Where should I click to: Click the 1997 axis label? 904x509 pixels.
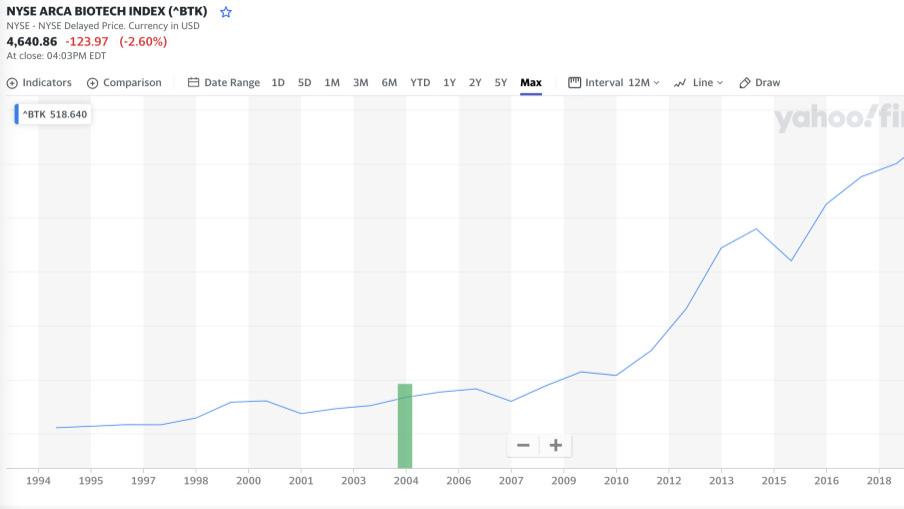click(143, 481)
